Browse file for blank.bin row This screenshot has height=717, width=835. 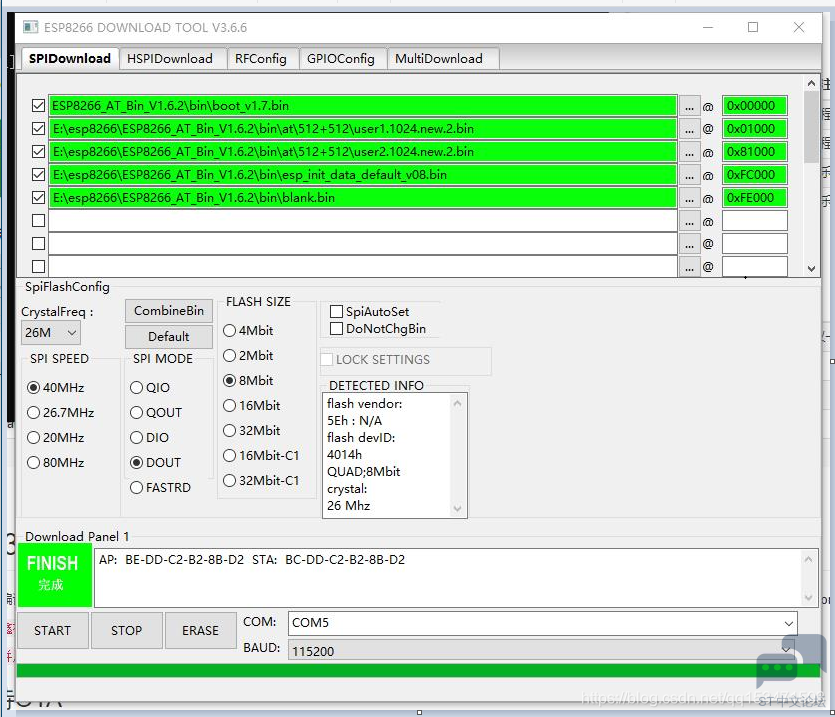tap(689, 198)
